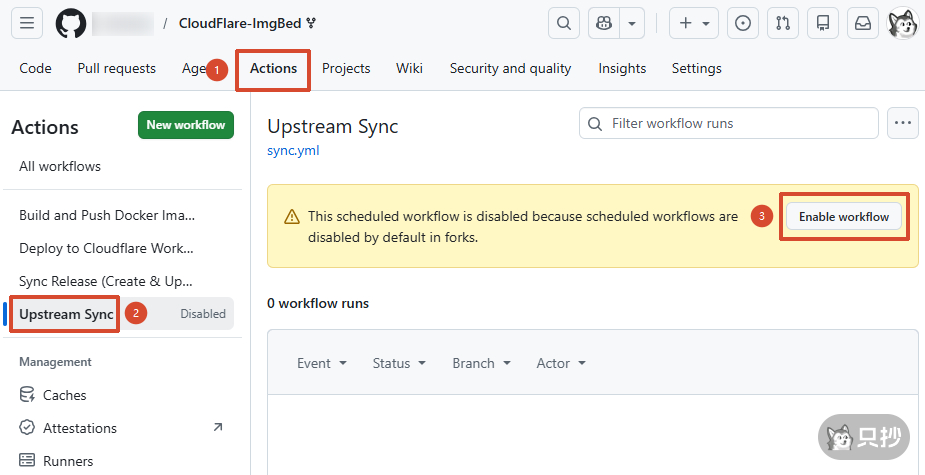The image size is (925, 475).
Task: Click the 0 workflow runs text
Action: coord(318,304)
